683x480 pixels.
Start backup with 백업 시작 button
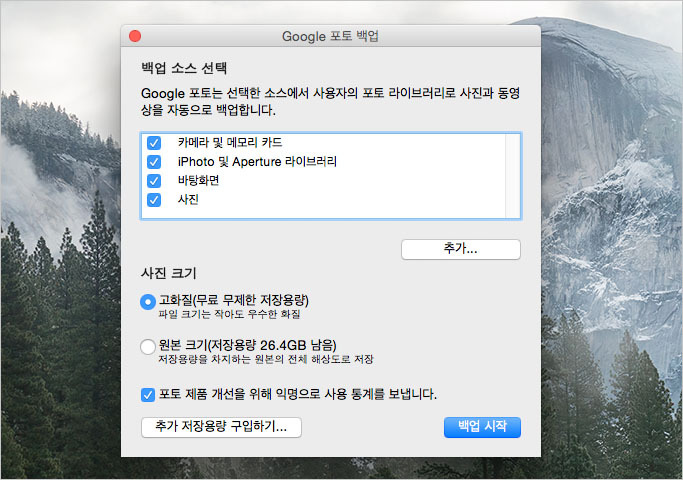[x=482, y=427]
